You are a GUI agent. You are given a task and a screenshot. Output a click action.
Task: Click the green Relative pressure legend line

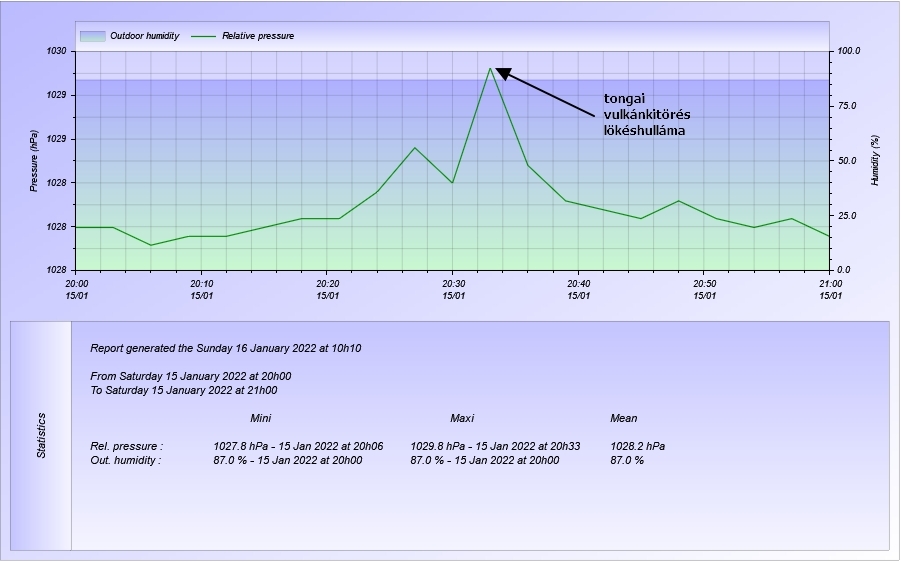204,36
